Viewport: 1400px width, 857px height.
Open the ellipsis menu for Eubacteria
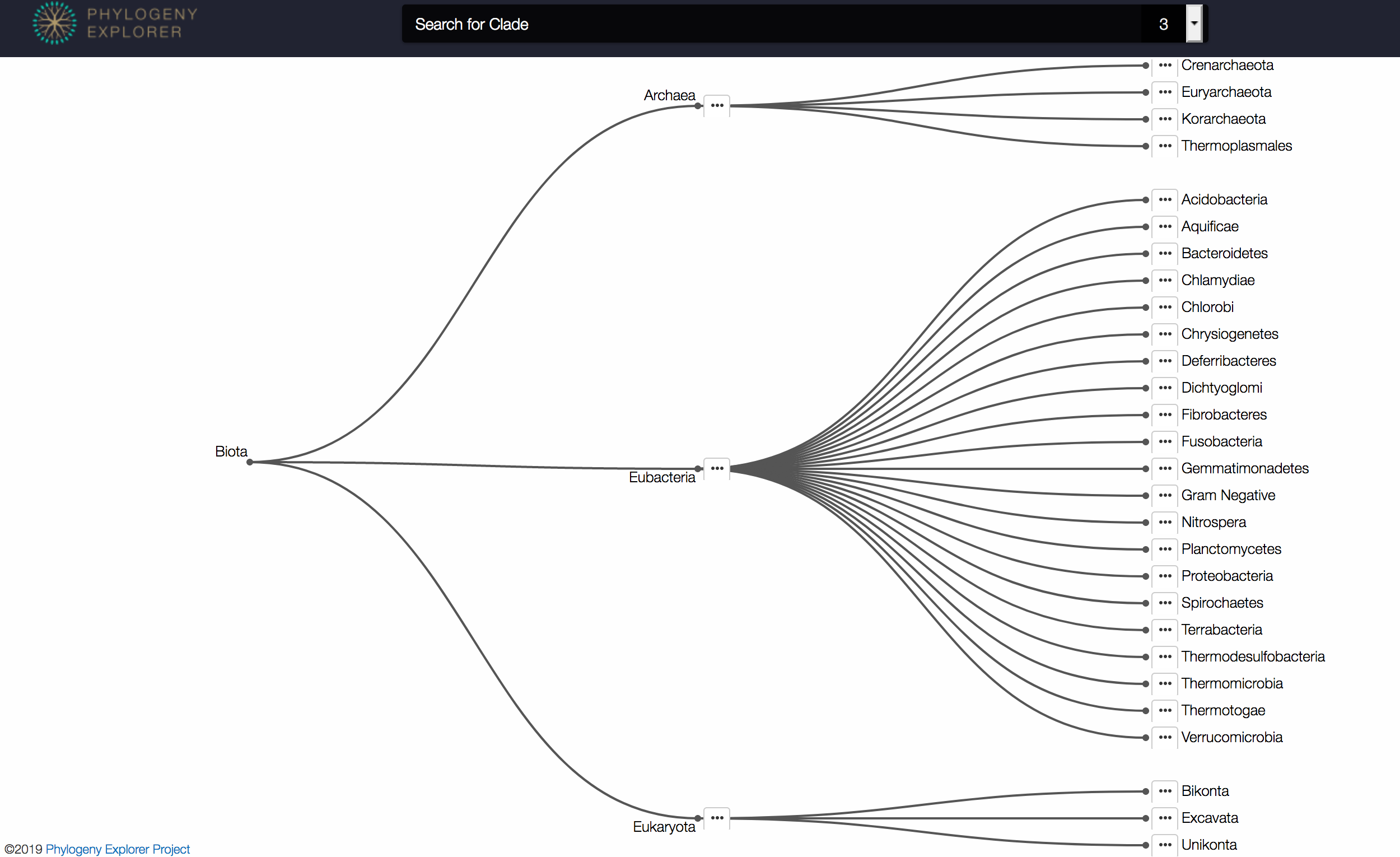pos(717,469)
